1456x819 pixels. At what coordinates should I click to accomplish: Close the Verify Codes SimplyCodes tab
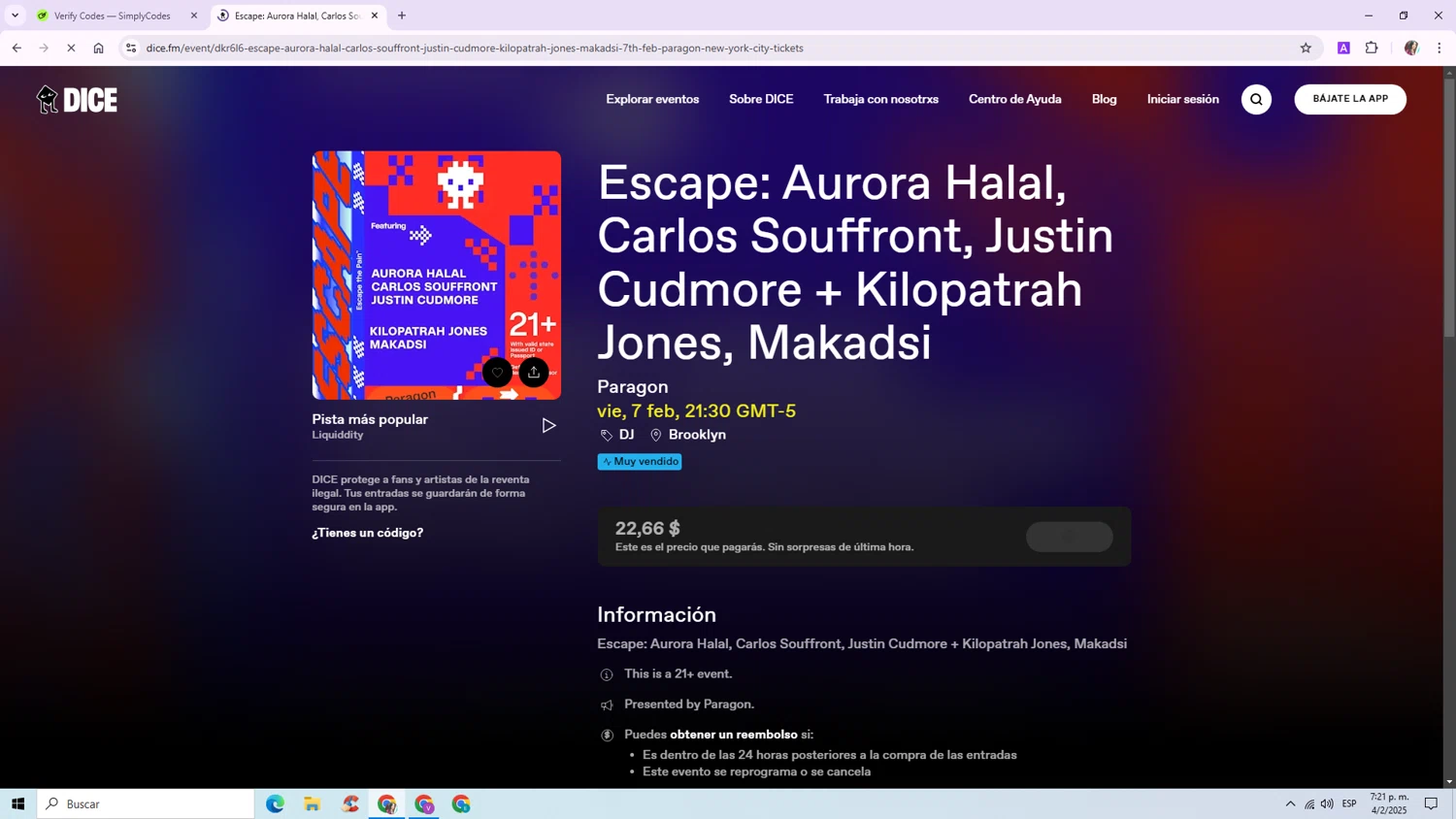194,16
